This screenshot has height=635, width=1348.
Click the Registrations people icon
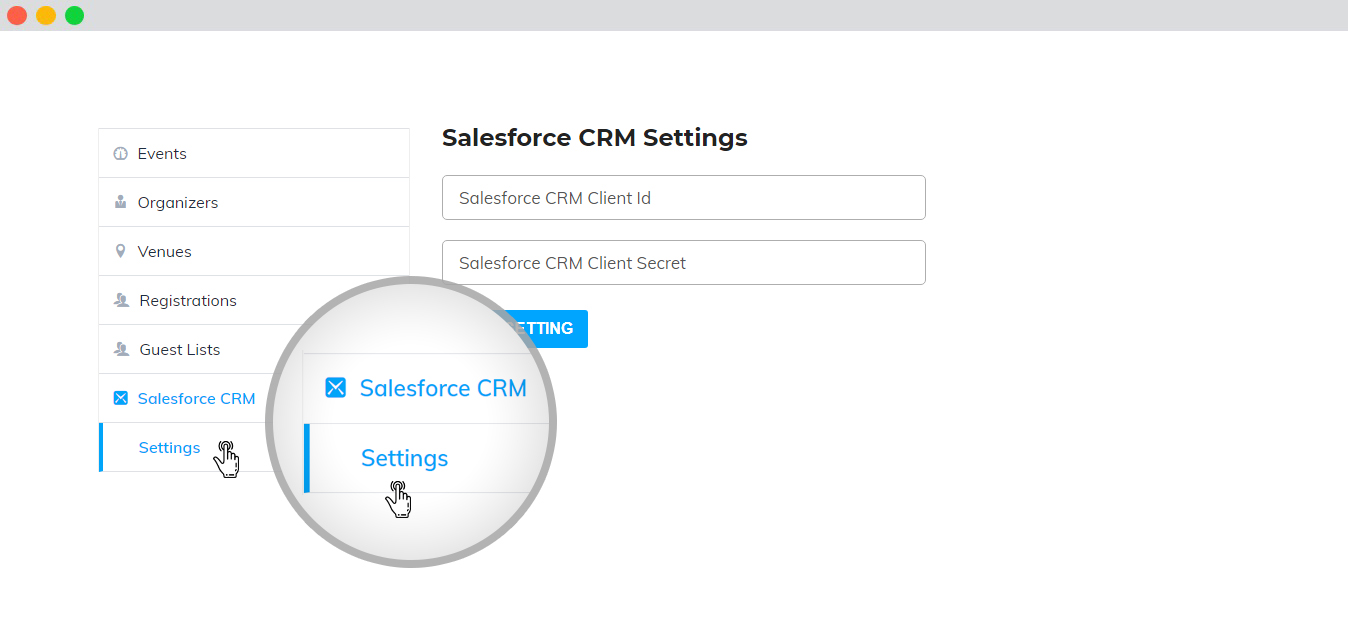122,300
